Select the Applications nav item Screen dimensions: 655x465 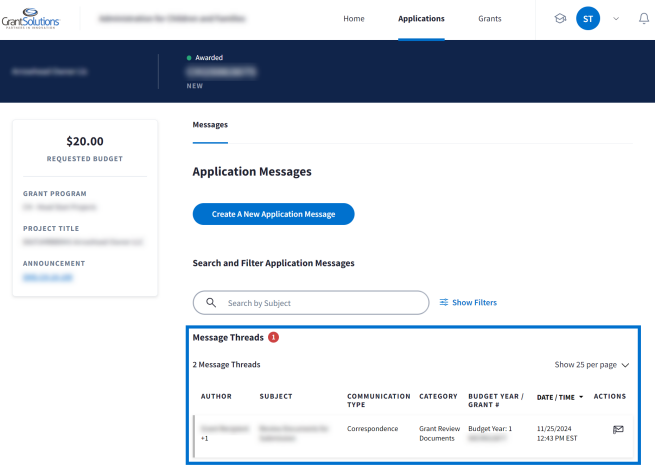pos(421,19)
